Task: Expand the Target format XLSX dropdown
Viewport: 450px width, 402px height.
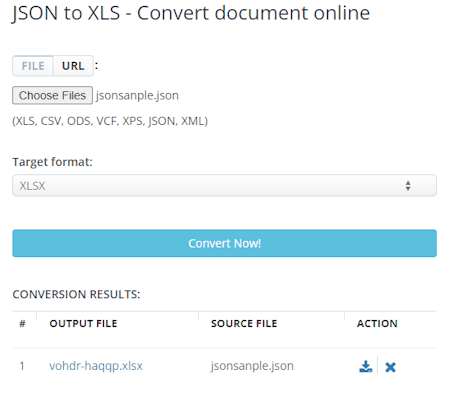Action: pyautogui.click(x=224, y=185)
